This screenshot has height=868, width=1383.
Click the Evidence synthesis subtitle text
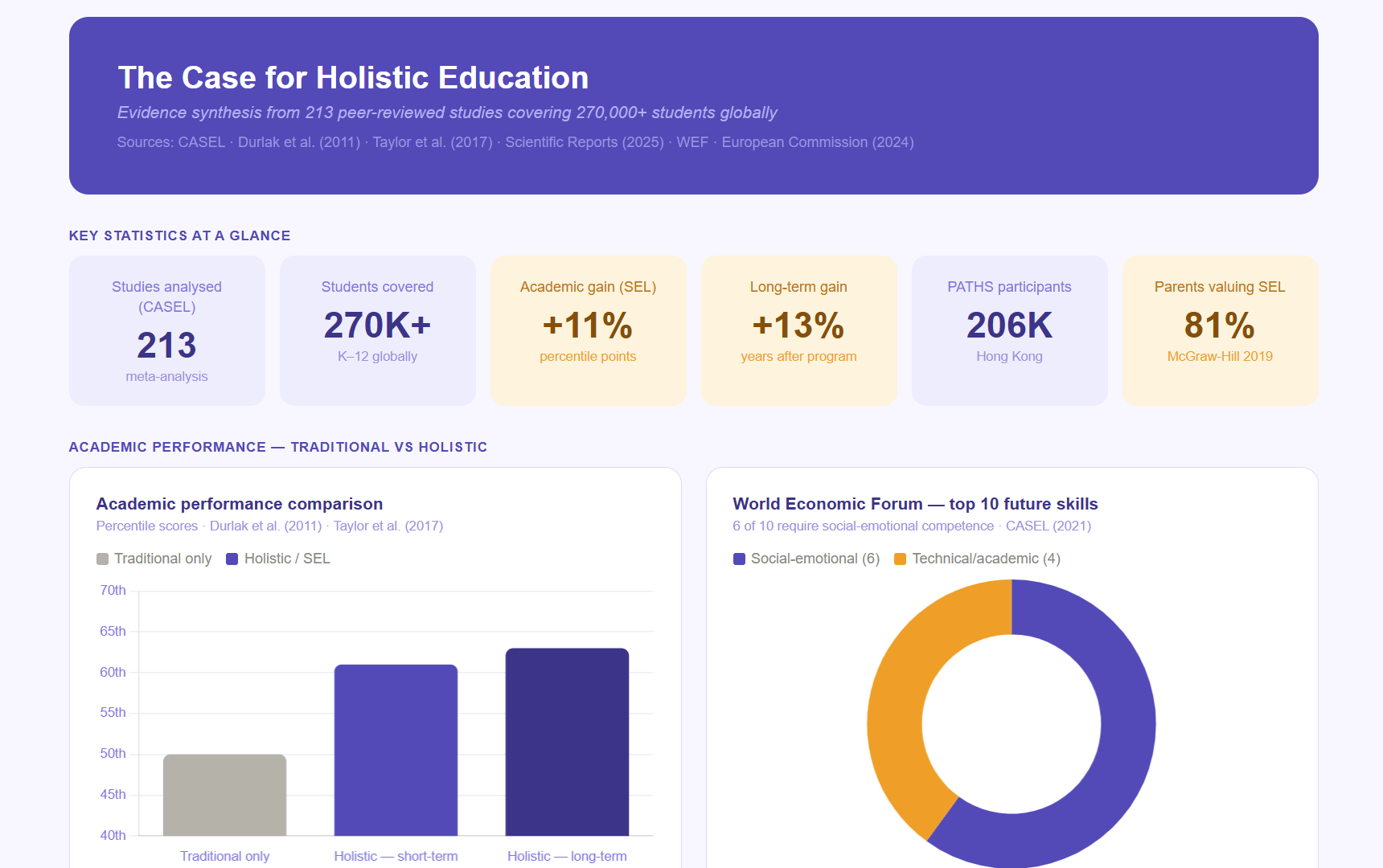447,113
